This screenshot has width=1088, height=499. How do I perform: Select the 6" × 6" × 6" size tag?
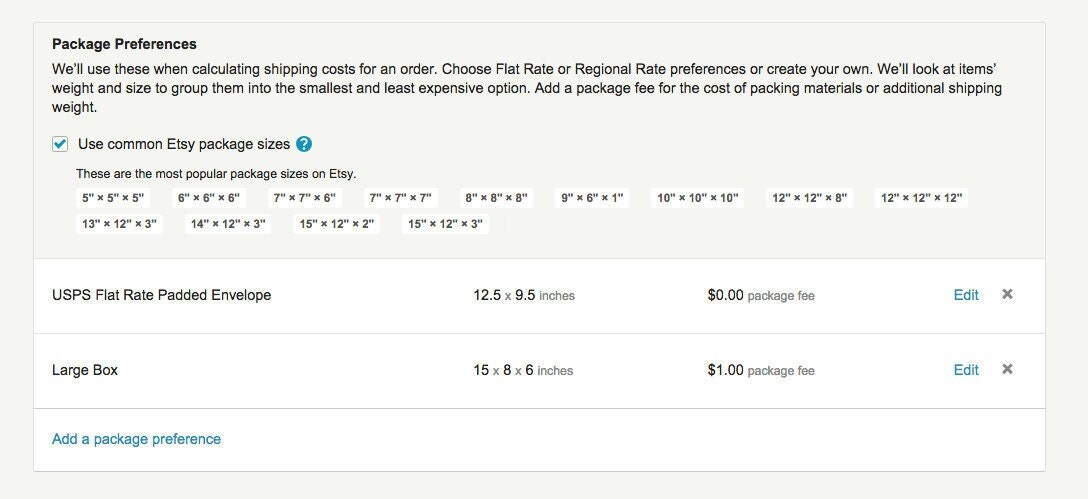click(209, 198)
